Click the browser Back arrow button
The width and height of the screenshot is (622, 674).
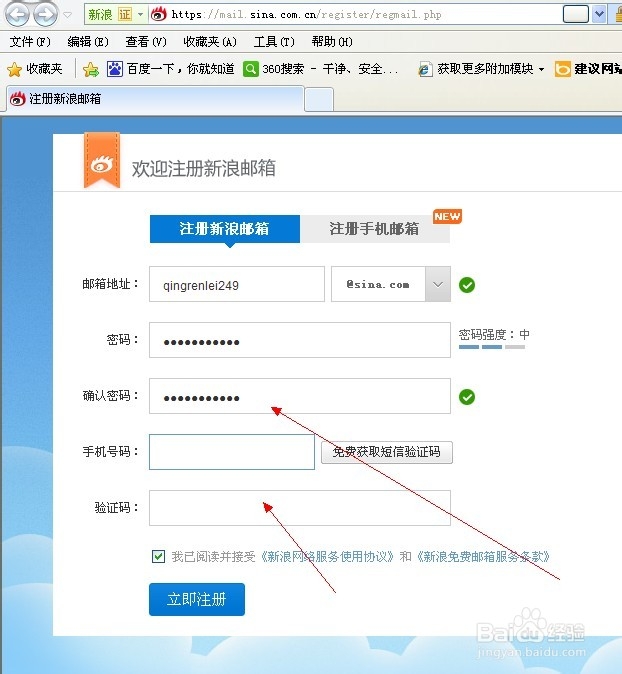[x=17, y=15]
